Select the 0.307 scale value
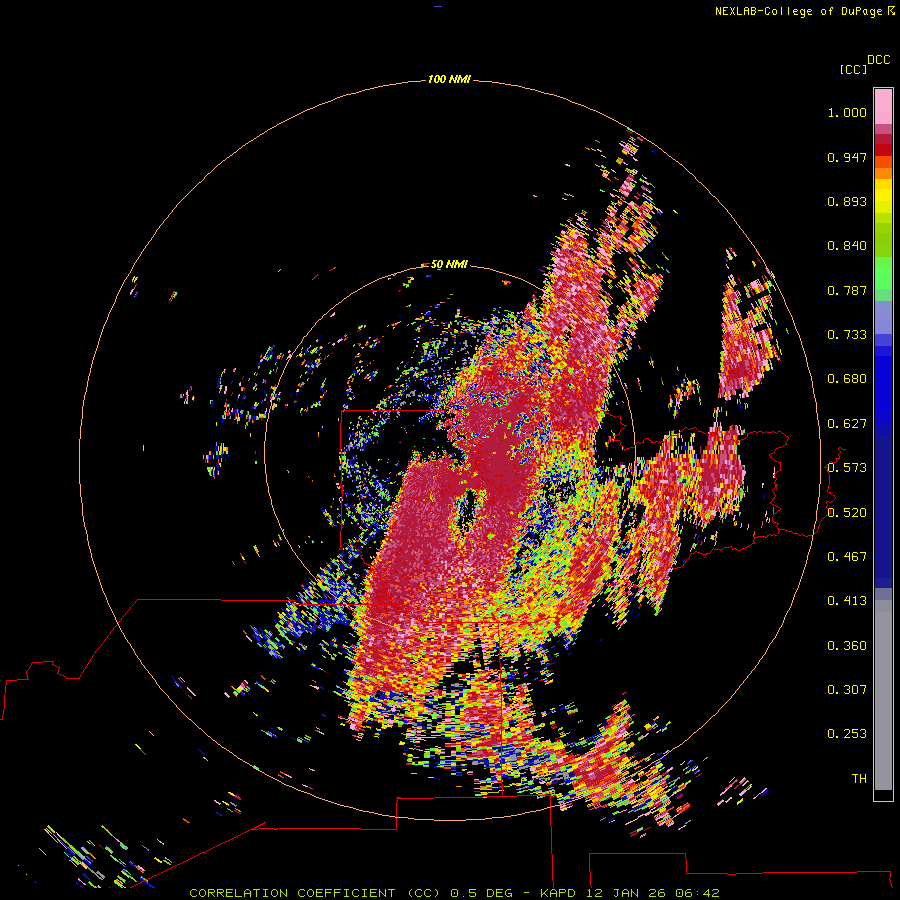Viewport: 900px width, 900px height. pos(847,690)
